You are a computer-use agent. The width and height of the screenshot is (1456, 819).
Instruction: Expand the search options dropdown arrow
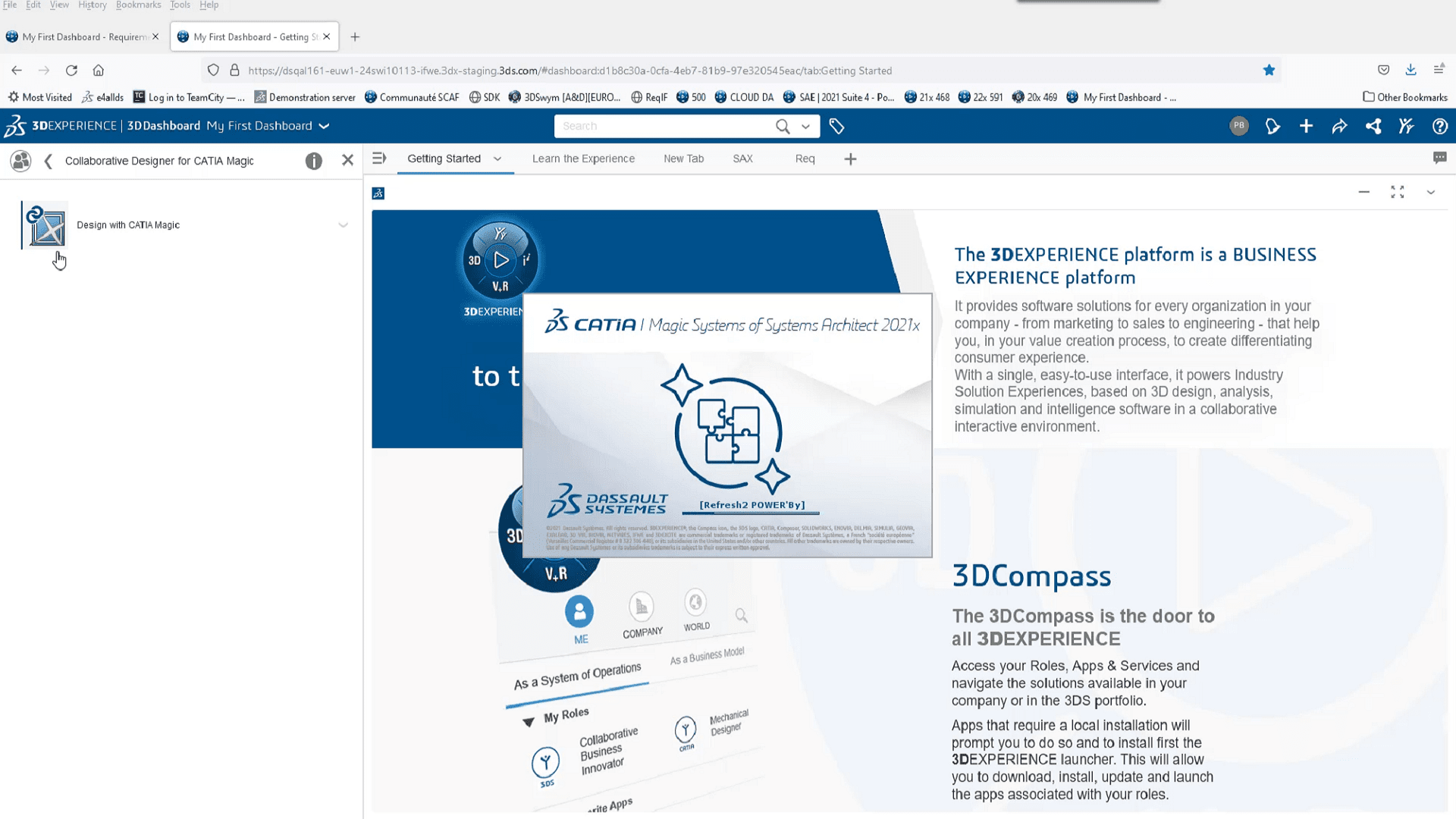805,127
